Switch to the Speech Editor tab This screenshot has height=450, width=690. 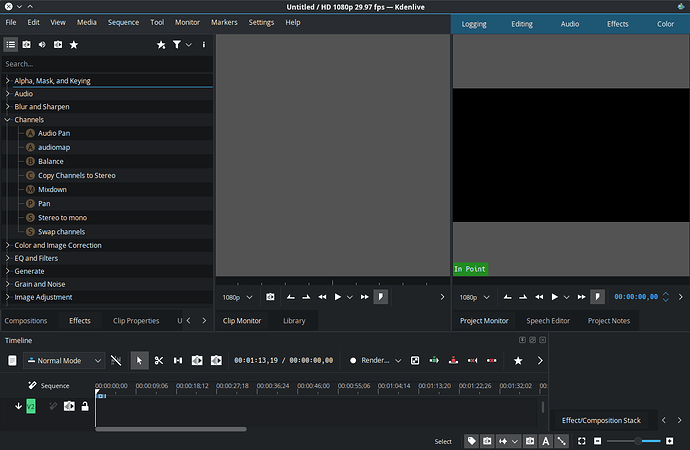pyautogui.click(x=548, y=321)
